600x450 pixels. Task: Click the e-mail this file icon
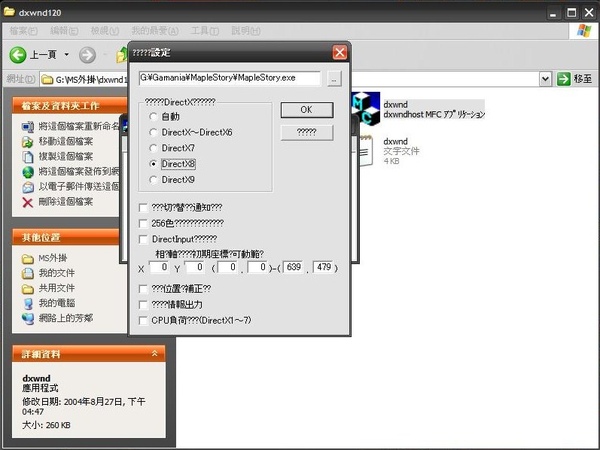[28, 187]
